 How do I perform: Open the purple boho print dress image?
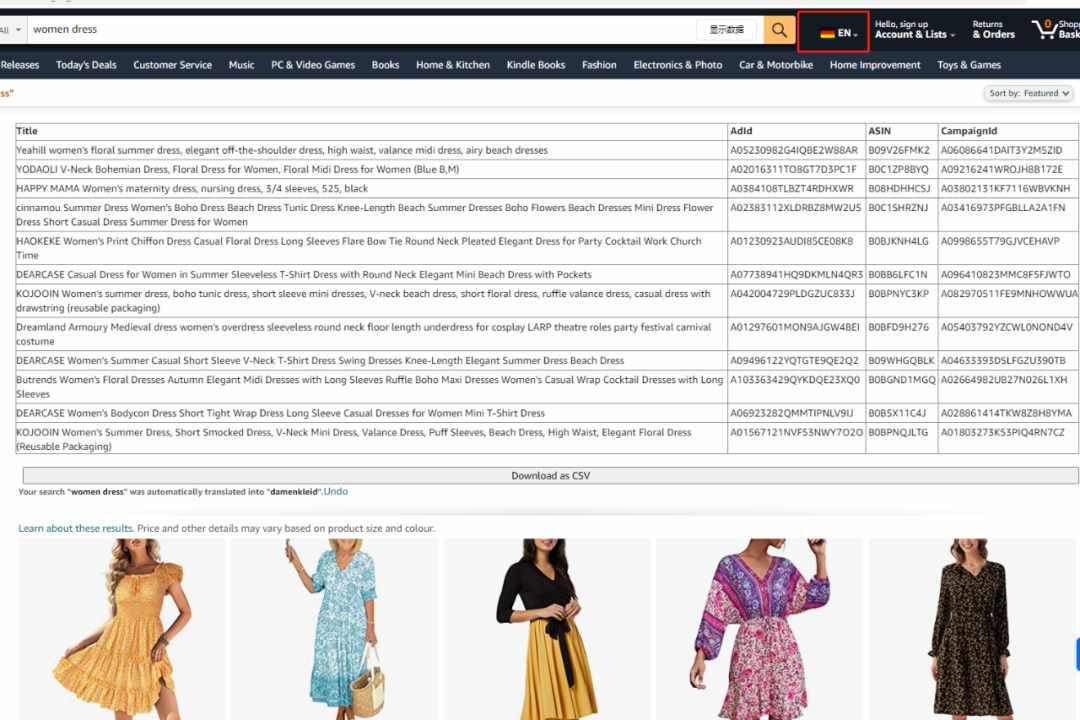tap(759, 629)
